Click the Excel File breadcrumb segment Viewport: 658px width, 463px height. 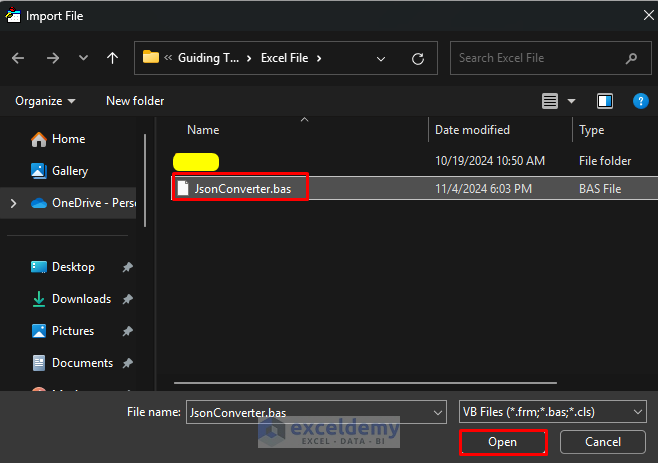point(285,58)
